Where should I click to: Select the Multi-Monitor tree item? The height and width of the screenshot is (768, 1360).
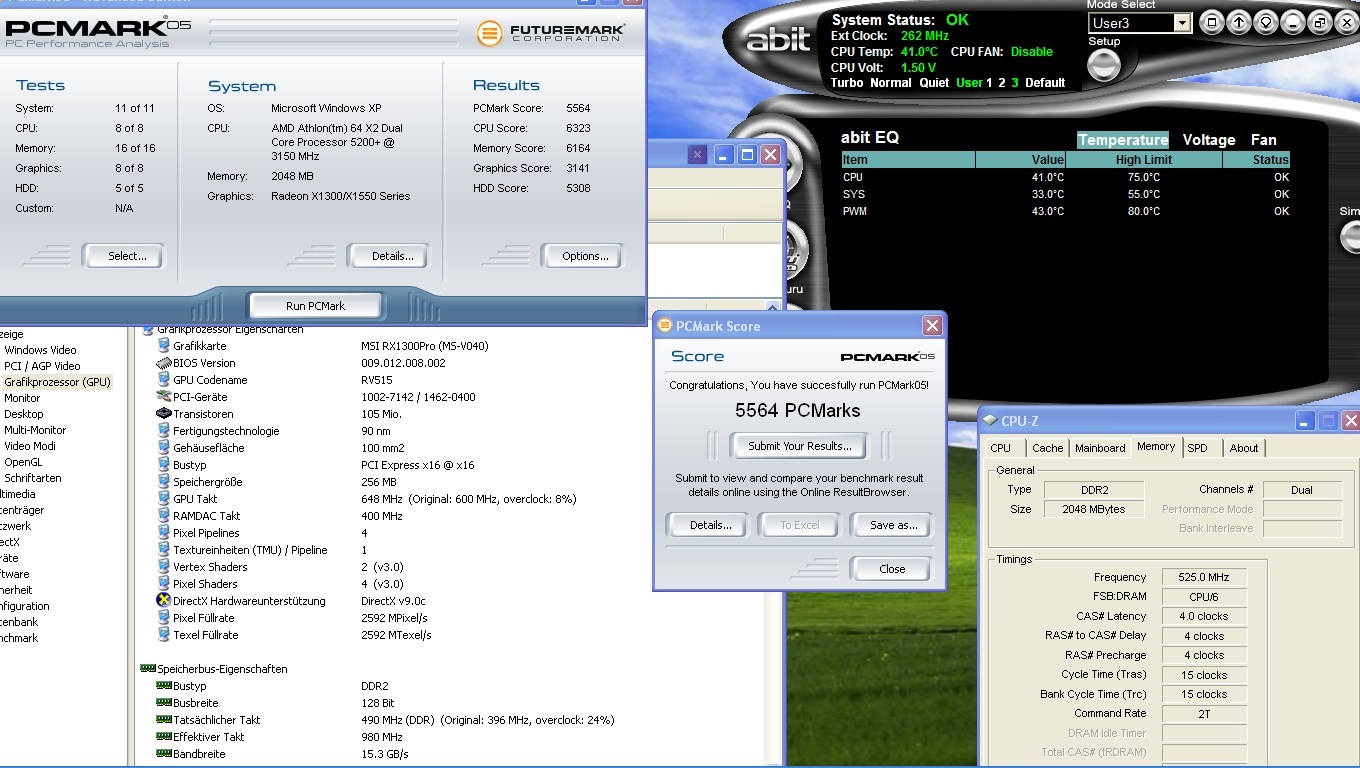(35, 430)
